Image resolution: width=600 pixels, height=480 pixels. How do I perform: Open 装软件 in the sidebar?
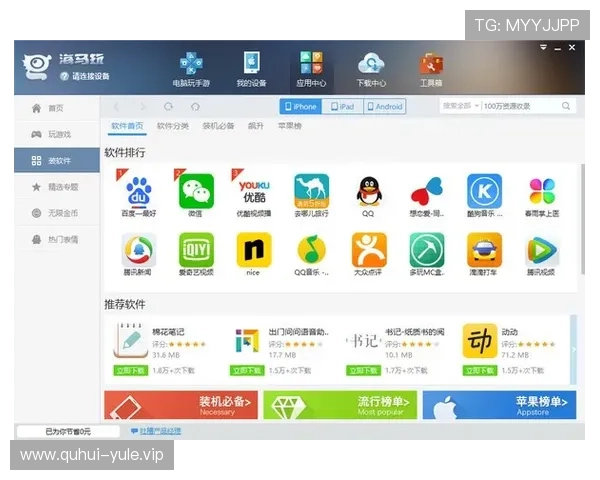pyautogui.click(x=57, y=160)
